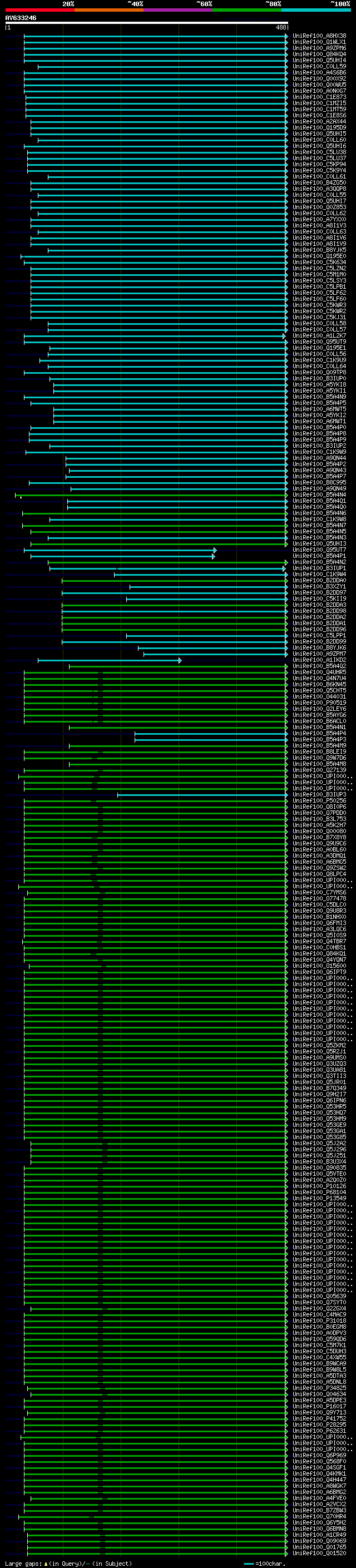Select label UniRef100_C1K9W4

tap(319, 574)
